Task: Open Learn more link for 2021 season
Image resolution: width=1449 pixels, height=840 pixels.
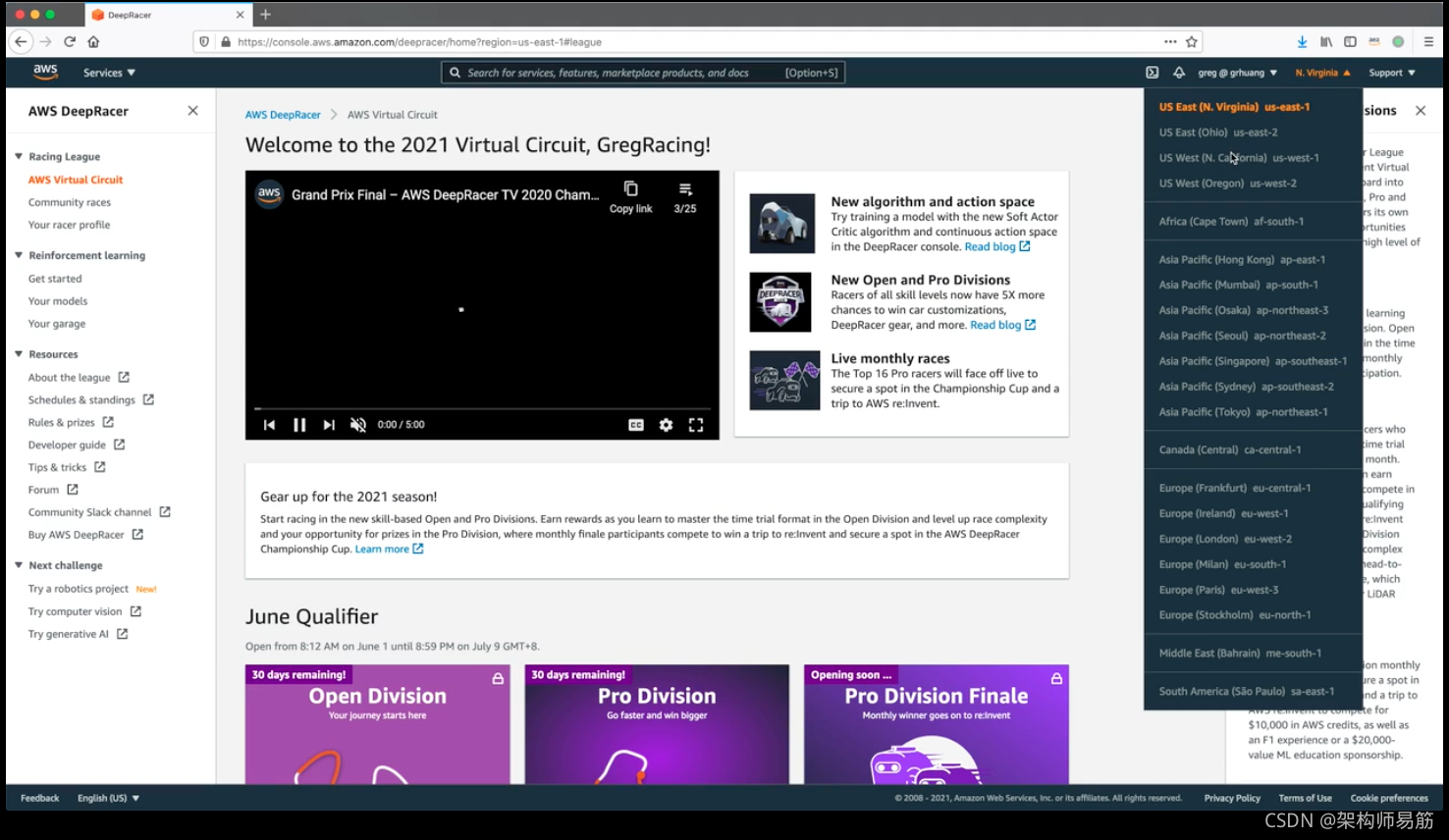Action: coord(389,550)
